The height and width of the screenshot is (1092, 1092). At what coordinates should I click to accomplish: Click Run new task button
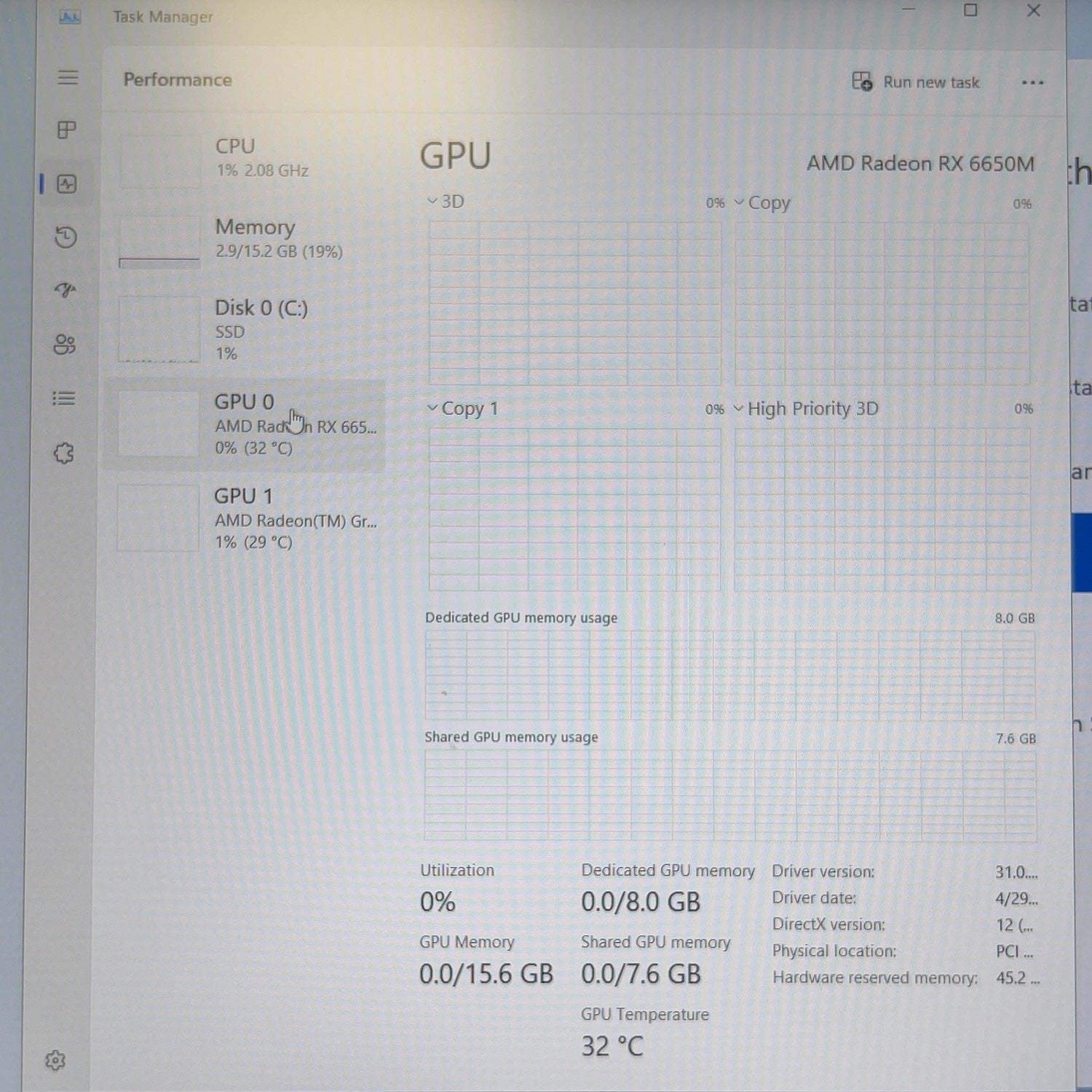(x=916, y=82)
